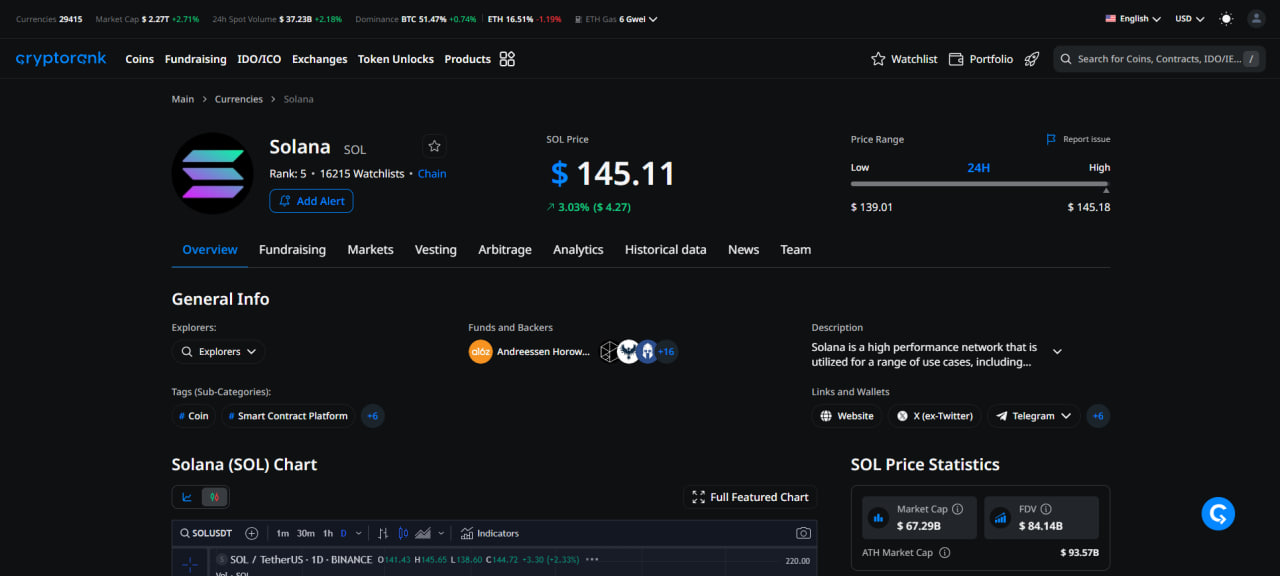Select the 30m chart interval
Viewport: 1280px width, 576px height.
[306, 533]
